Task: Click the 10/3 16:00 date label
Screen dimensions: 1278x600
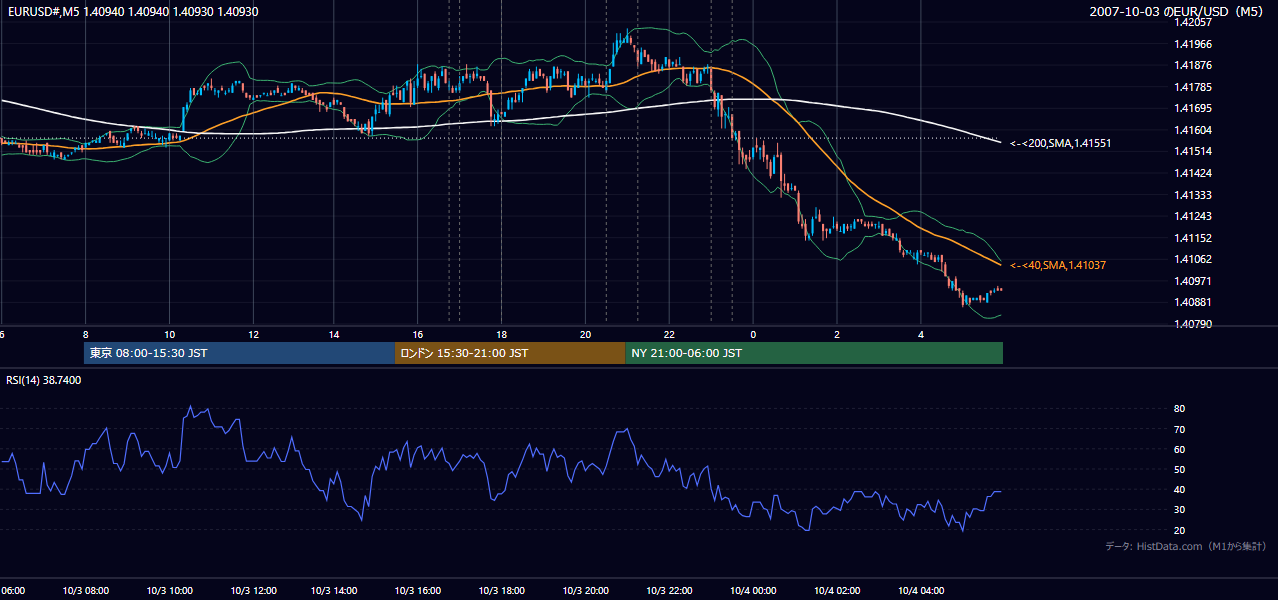Action: pos(419,591)
